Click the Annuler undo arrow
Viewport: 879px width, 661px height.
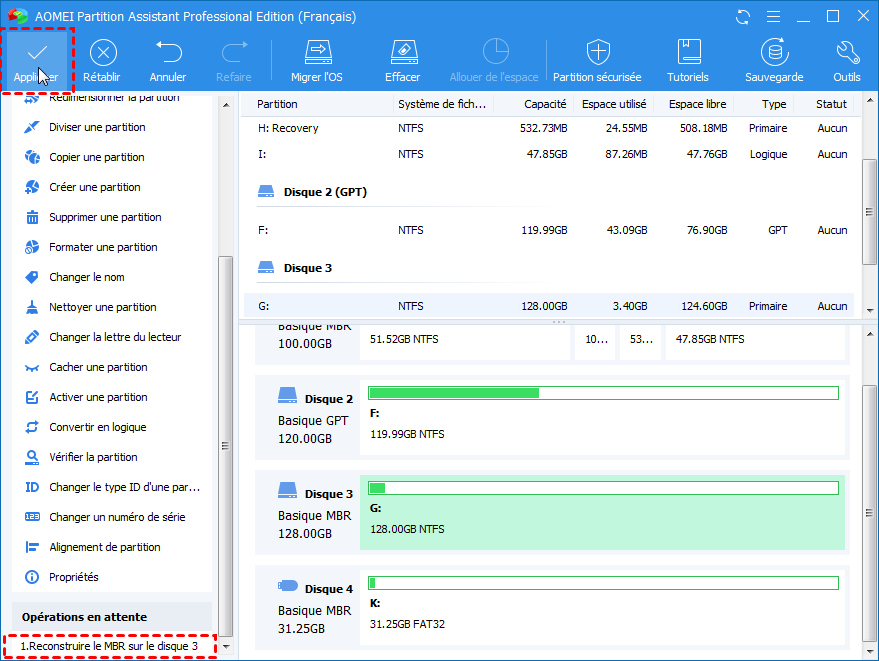tap(168, 53)
